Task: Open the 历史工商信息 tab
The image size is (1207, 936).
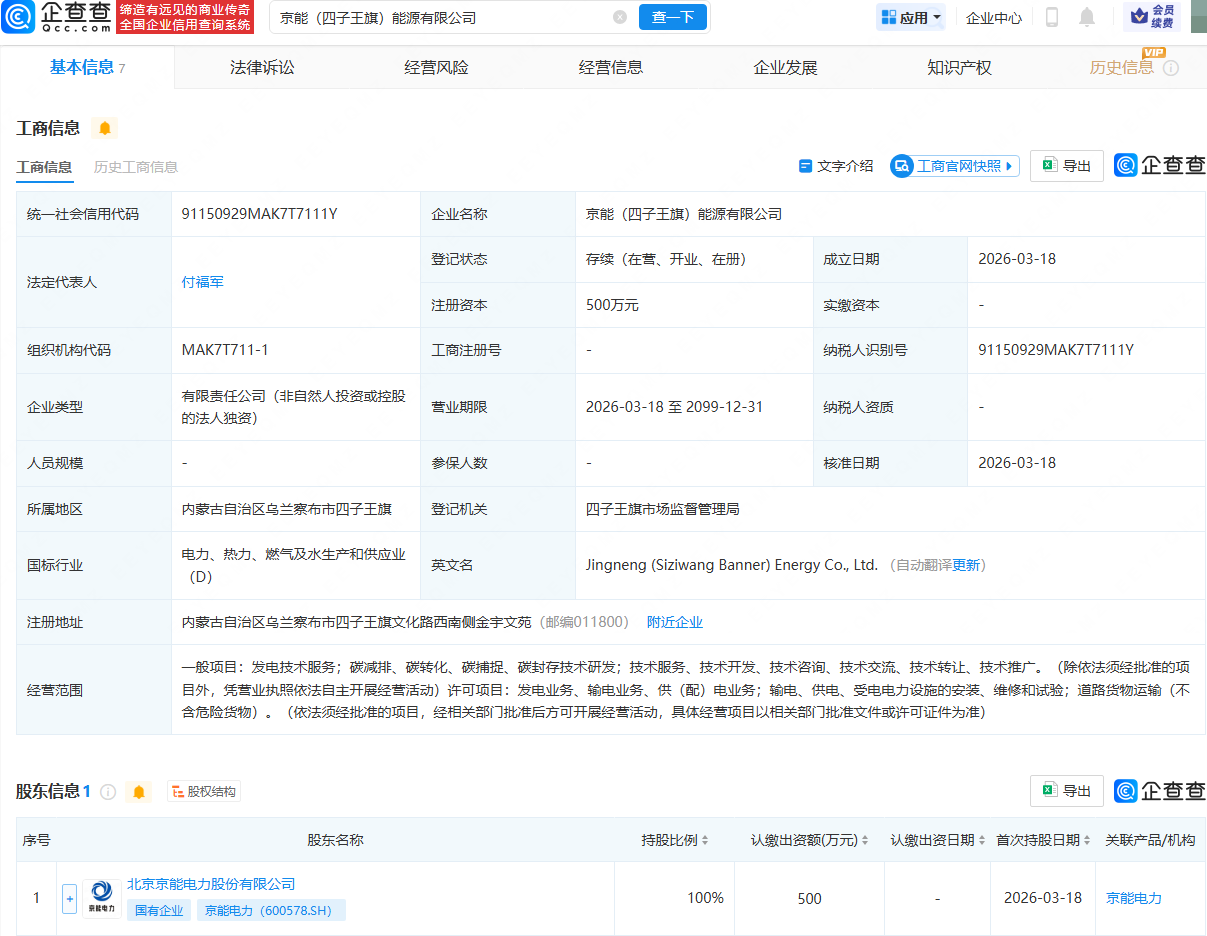Action: click(135, 166)
